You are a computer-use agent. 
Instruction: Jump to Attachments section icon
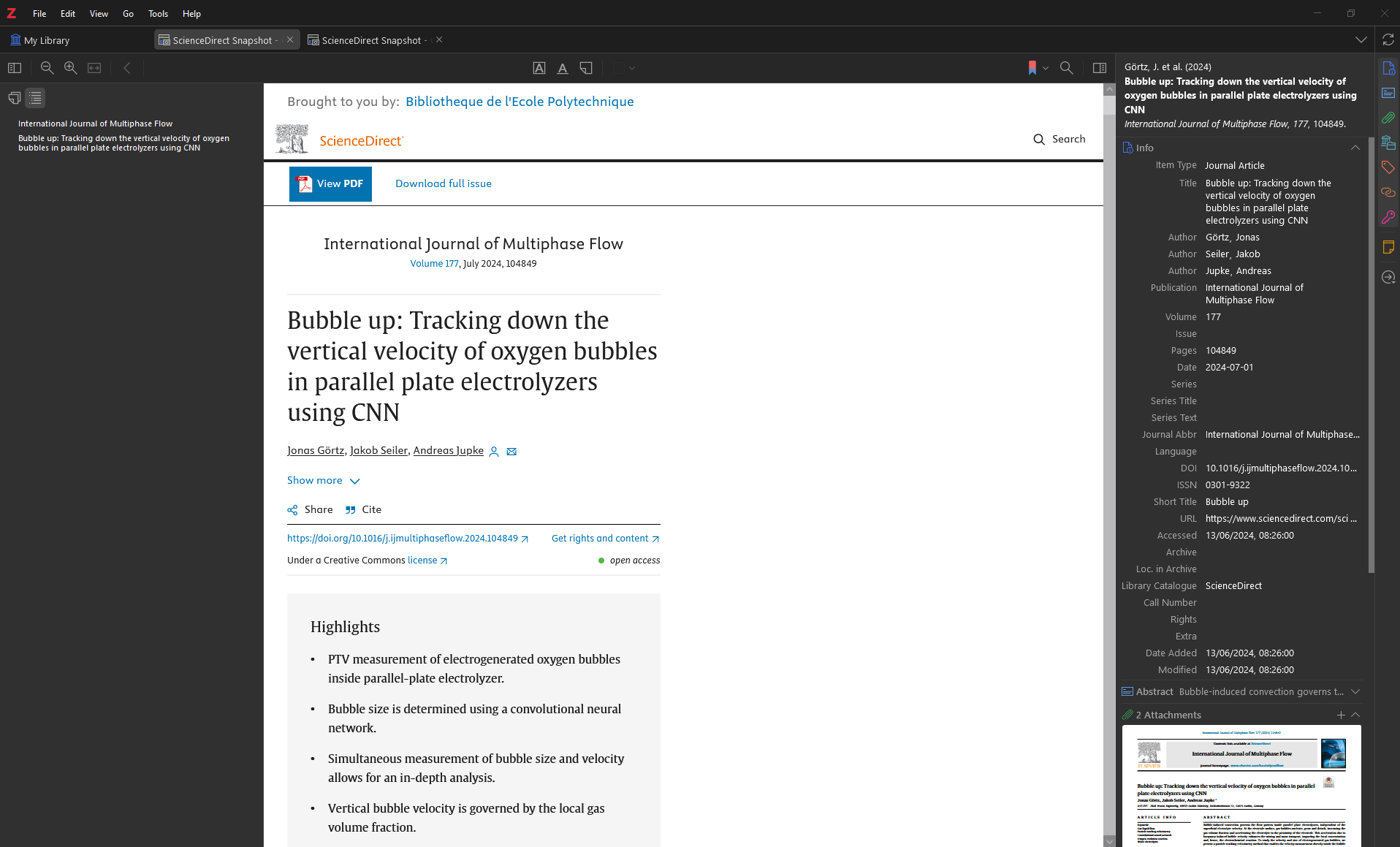(1388, 118)
